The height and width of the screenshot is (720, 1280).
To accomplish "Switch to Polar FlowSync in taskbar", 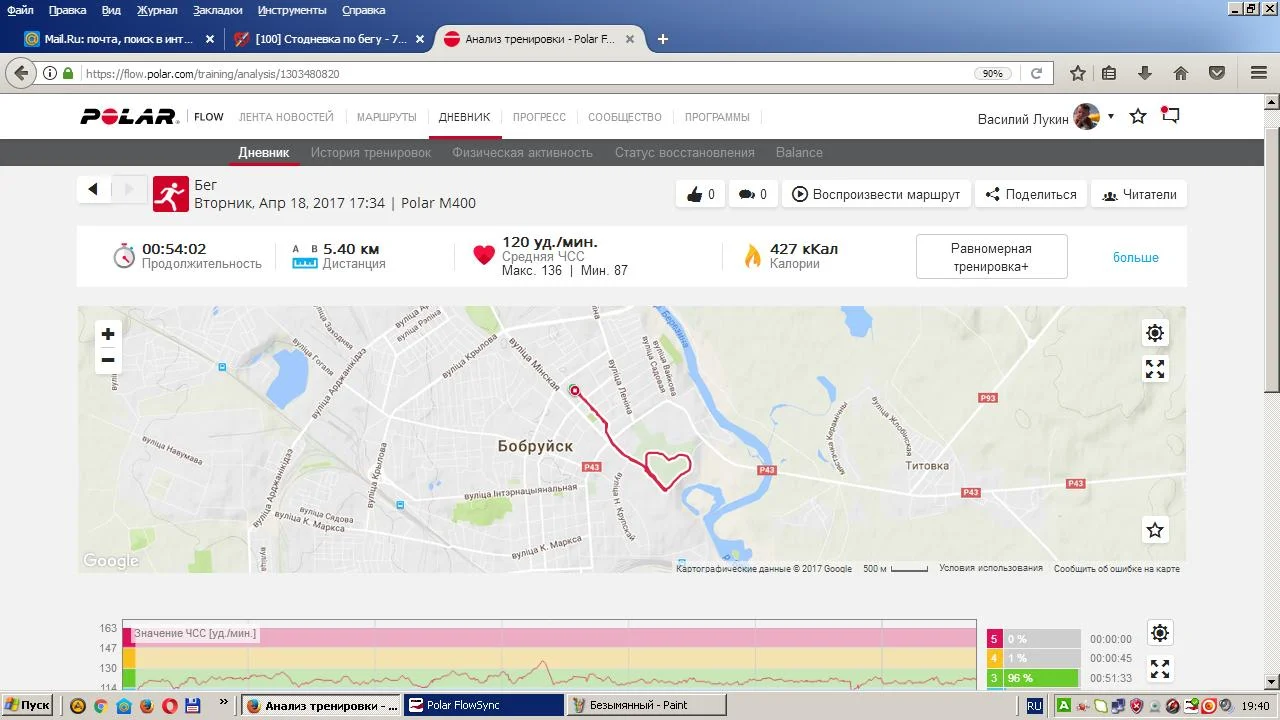I will click(484, 705).
